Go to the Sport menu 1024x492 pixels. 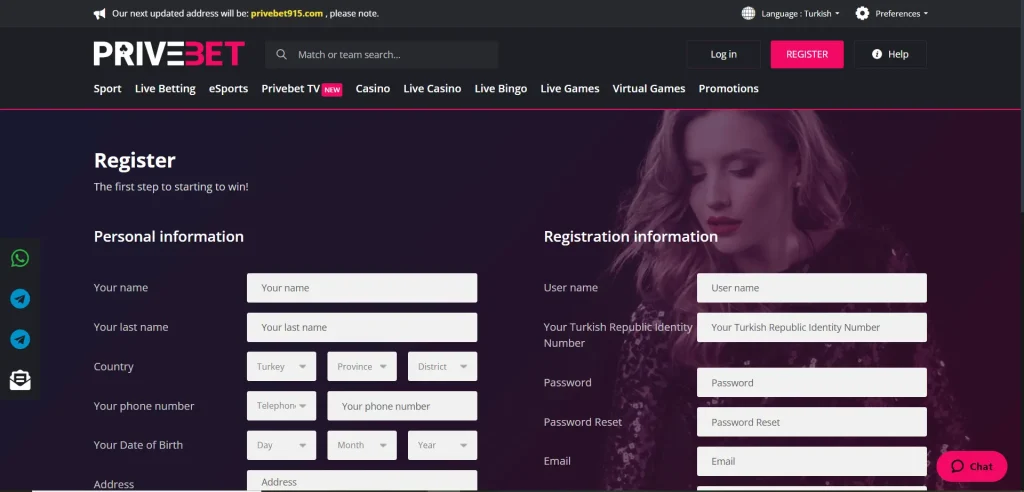tap(108, 89)
